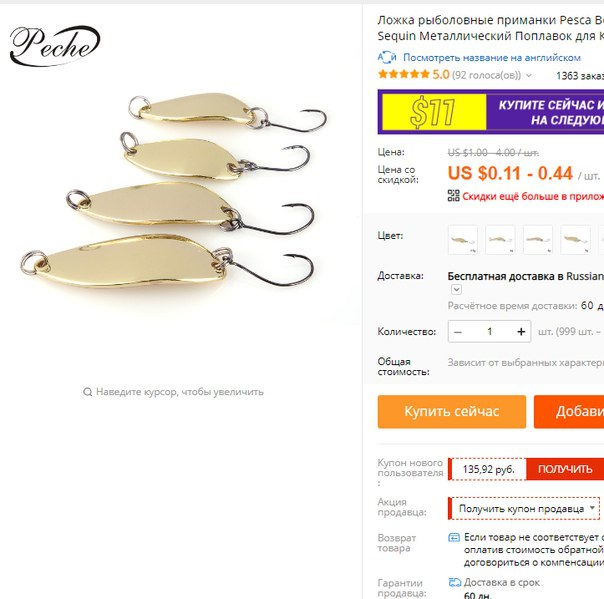Image resolution: width=604 pixels, height=599 pixels.
Task: Click the quantity input field
Action: tap(490, 332)
